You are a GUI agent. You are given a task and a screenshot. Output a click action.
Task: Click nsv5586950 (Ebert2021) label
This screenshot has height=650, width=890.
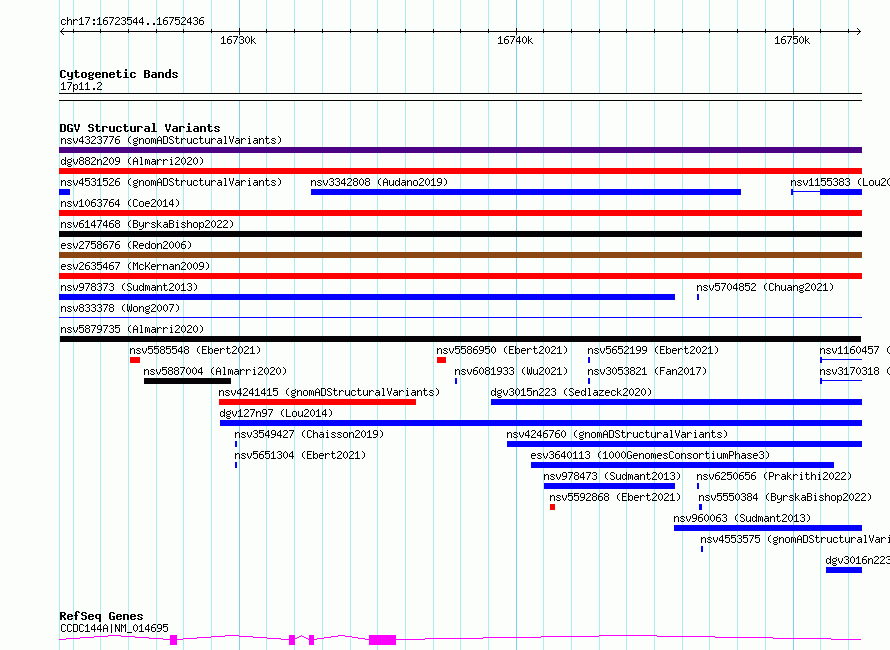point(502,350)
